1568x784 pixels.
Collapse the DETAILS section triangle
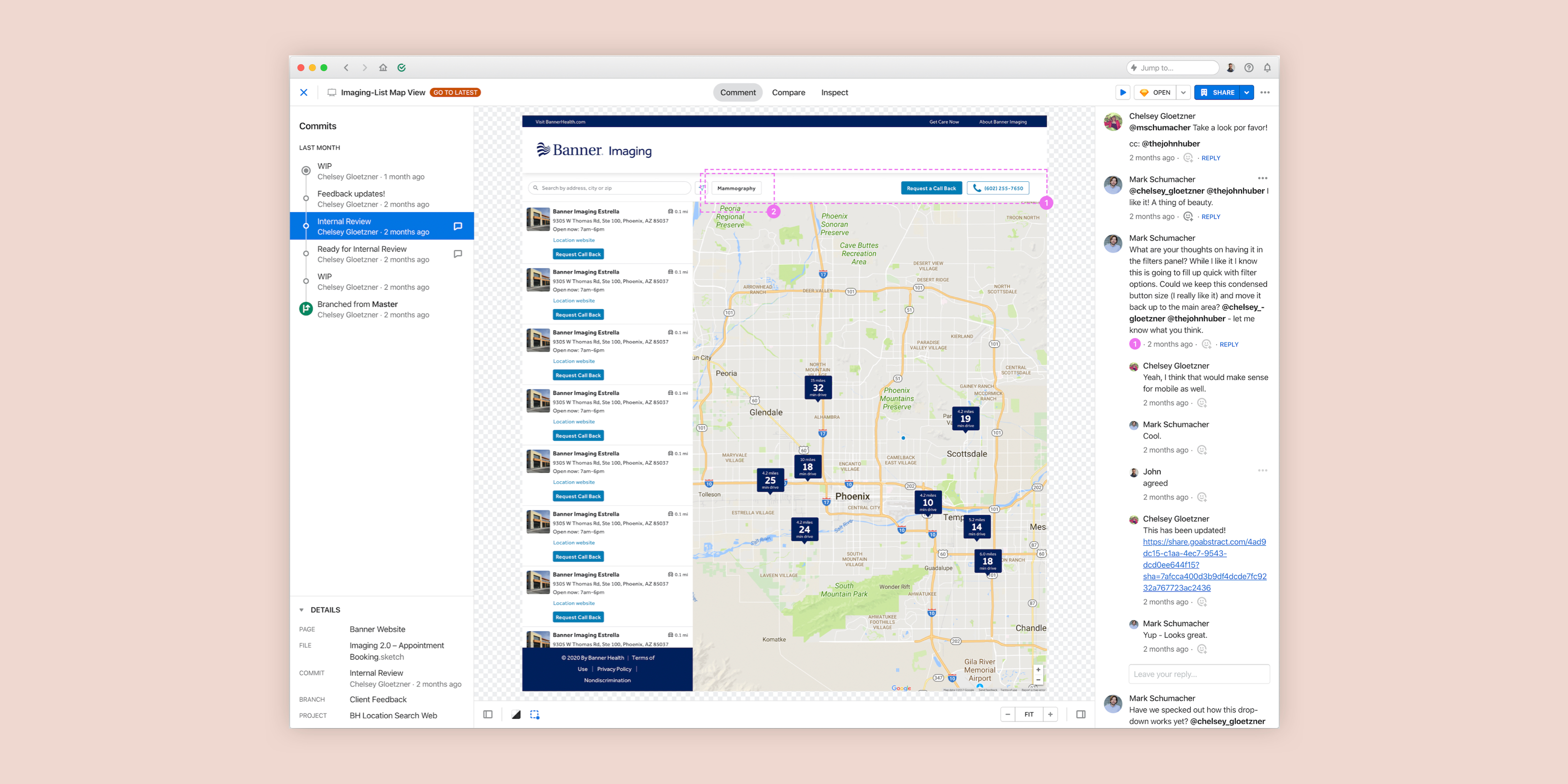(x=301, y=610)
